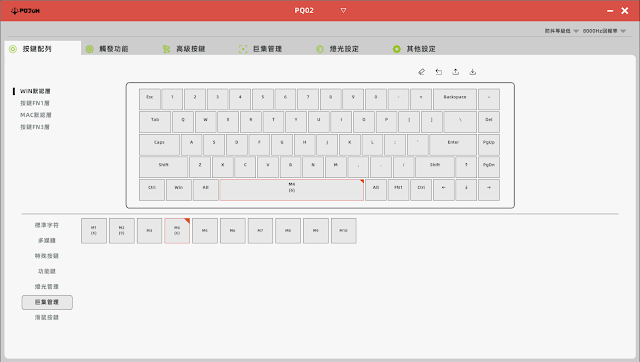Choose the M2 macro tile
This screenshot has height=362, width=640.
122,231
